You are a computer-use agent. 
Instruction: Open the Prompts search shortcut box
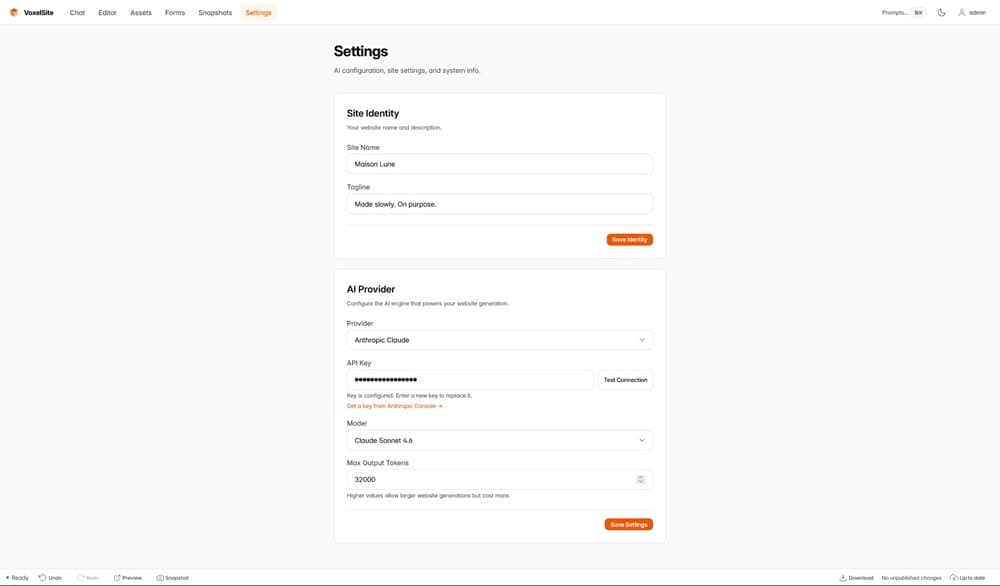902,13
